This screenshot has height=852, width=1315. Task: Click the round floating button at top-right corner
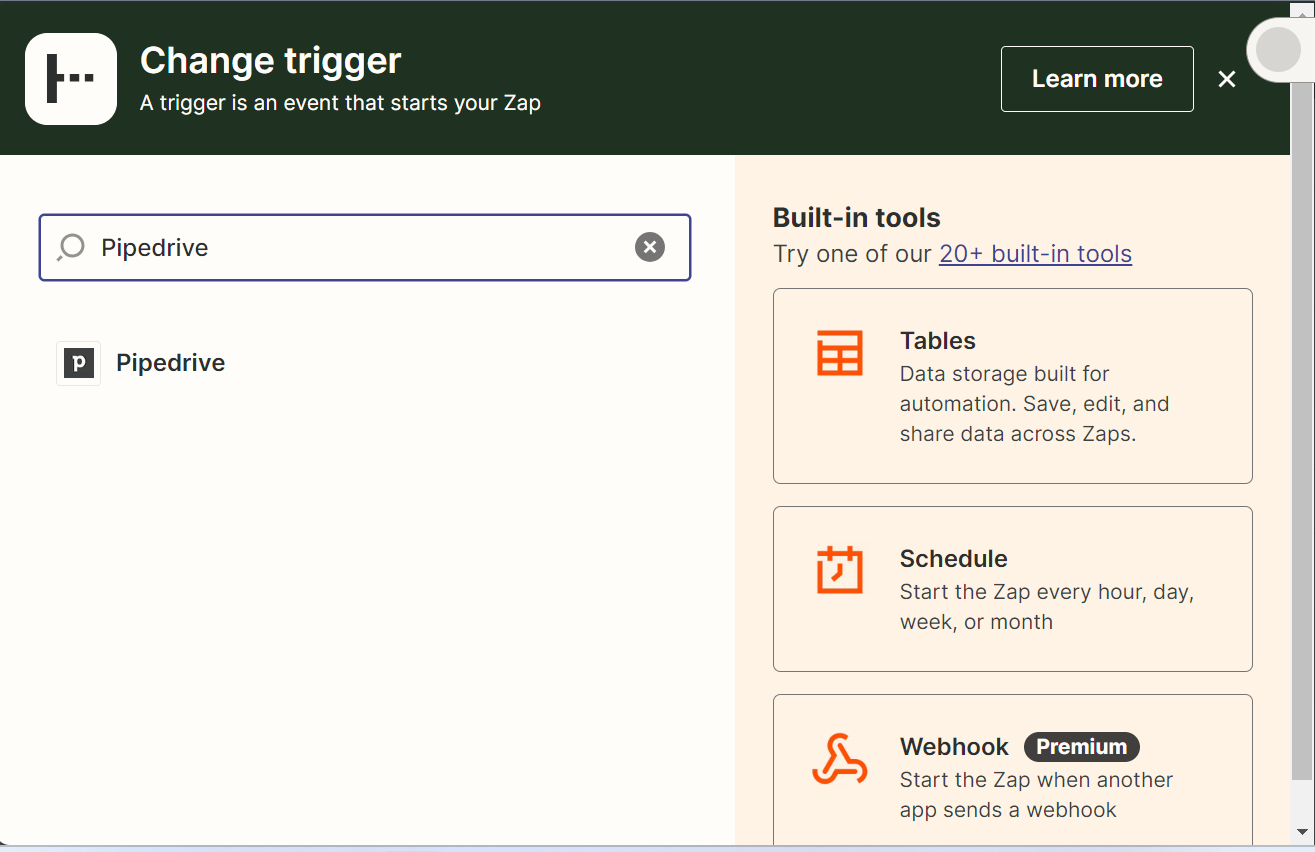(x=1277, y=50)
